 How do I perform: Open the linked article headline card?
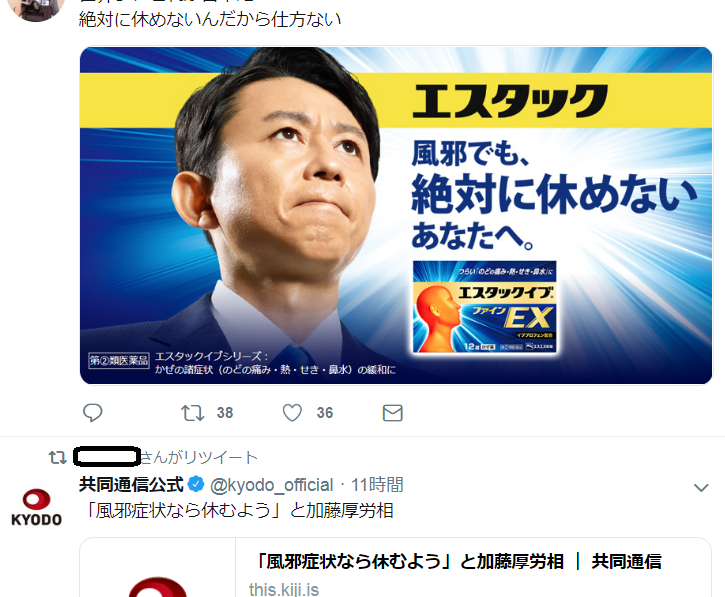pyautogui.click(x=459, y=561)
